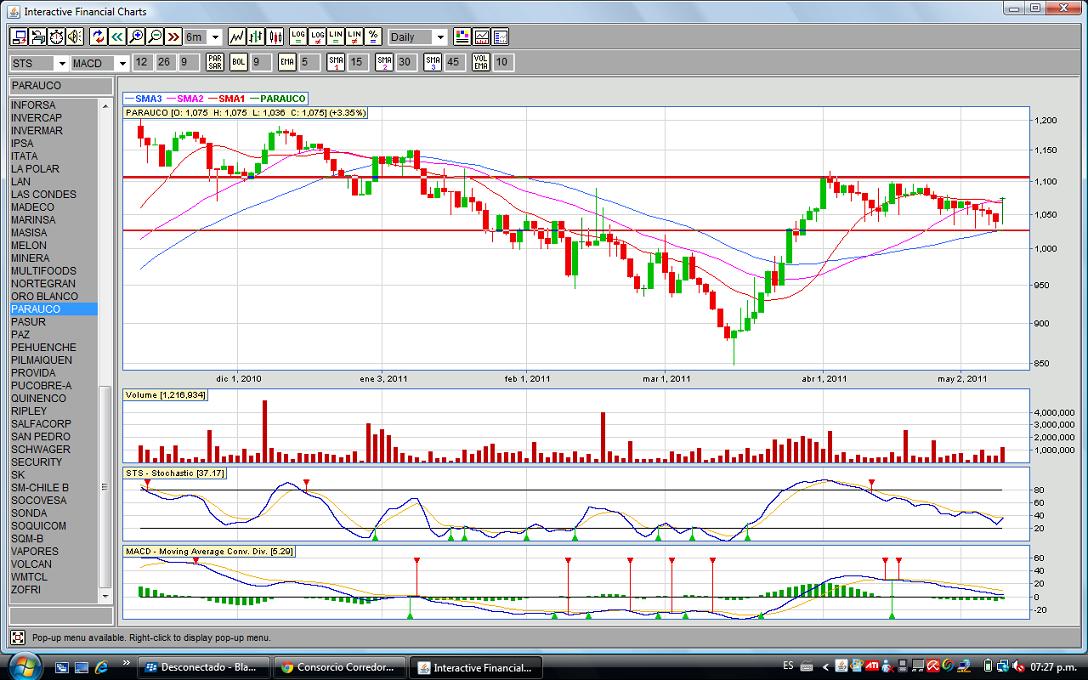Image resolution: width=1088 pixels, height=680 pixels.
Task: Toggle the Bollinger Bands (BOL) overlay
Action: click(x=238, y=62)
